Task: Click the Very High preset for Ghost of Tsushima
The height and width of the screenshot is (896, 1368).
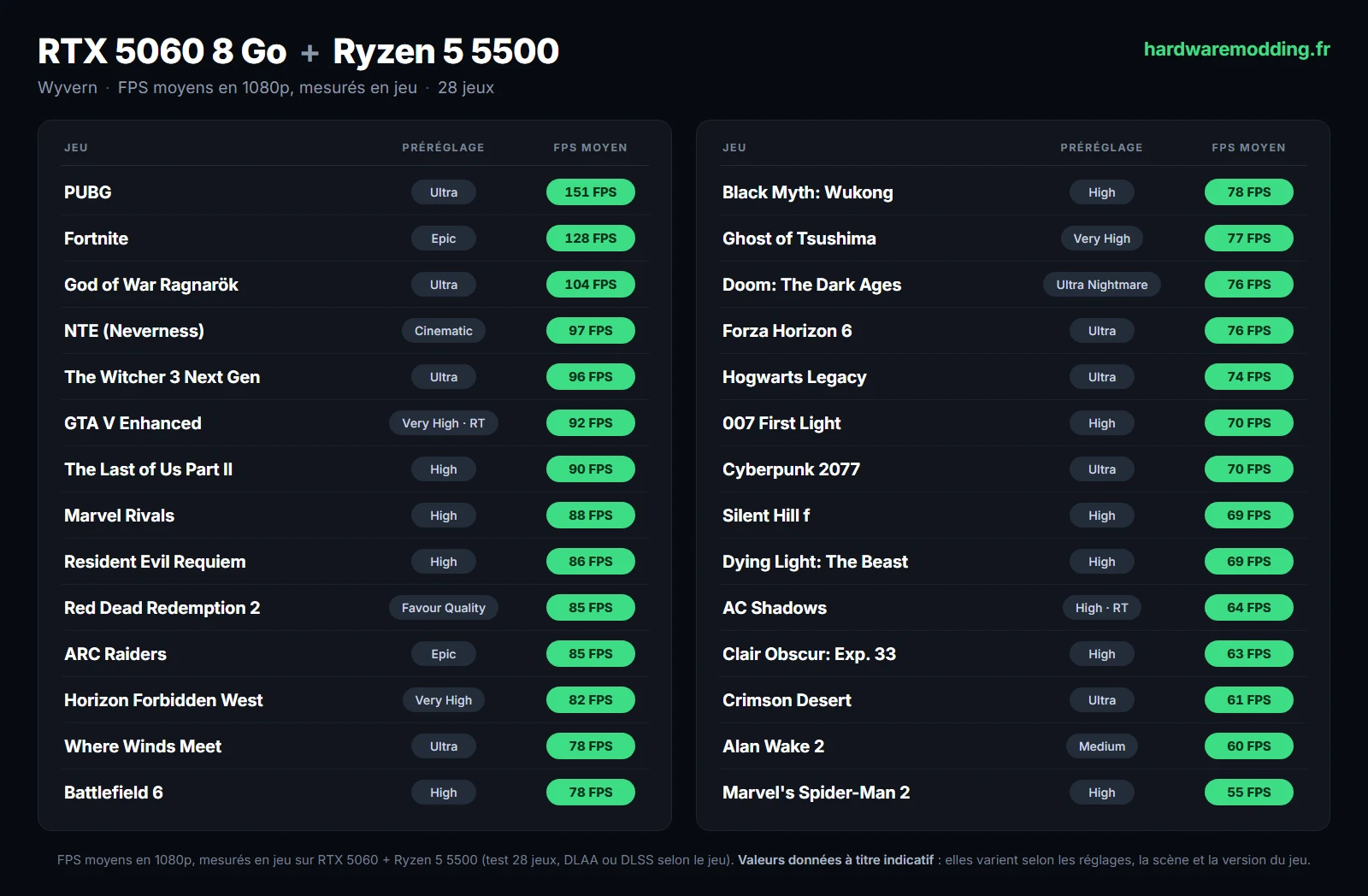Action: (x=1102, y=239)
